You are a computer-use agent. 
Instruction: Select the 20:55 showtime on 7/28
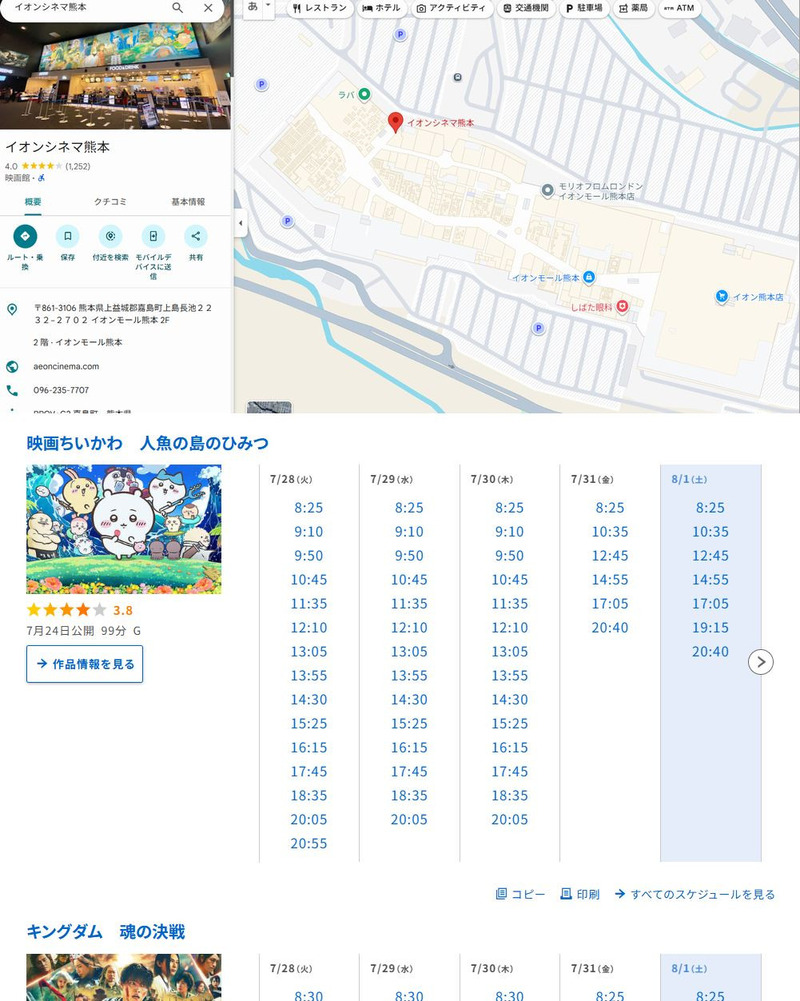click(309, 843)
